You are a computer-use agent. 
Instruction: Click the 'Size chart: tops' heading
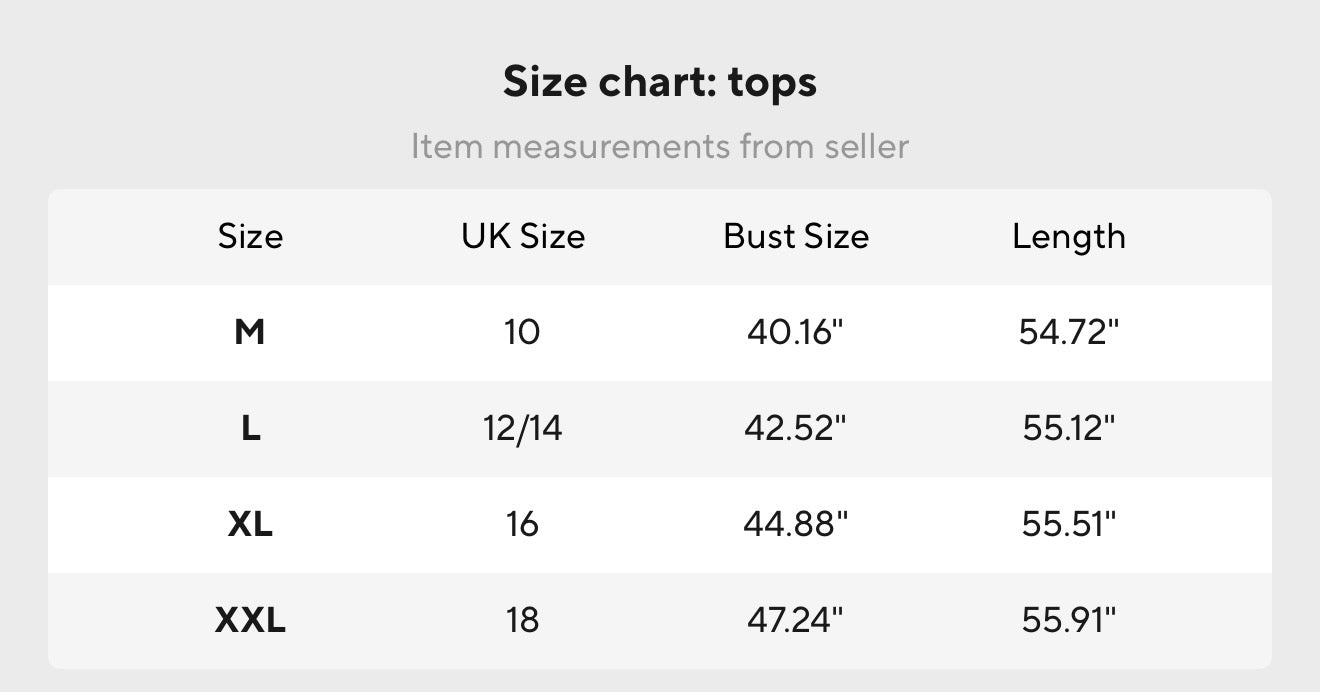[x=660, y=82]
